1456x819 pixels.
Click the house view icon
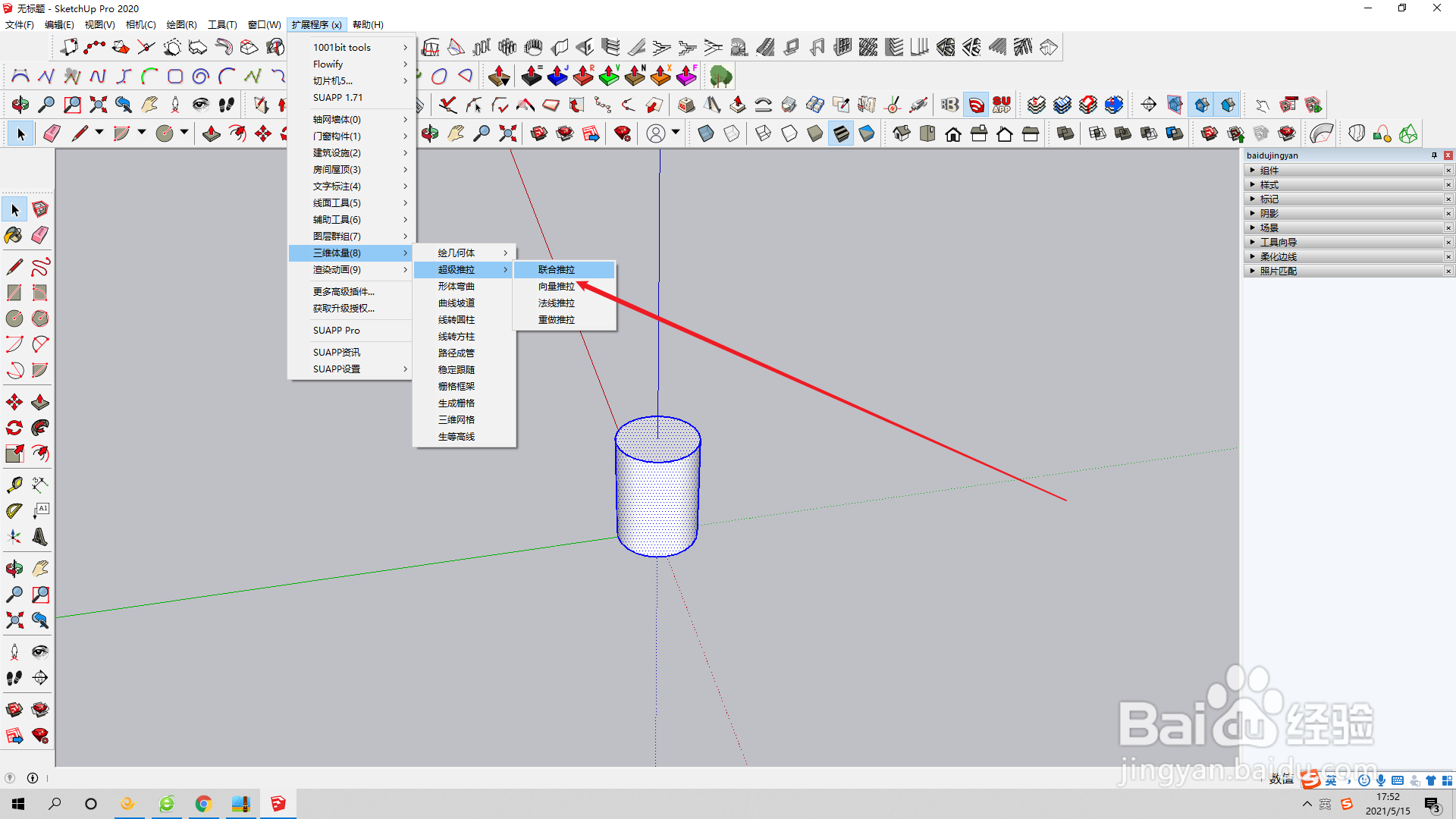tap(953, 134)
